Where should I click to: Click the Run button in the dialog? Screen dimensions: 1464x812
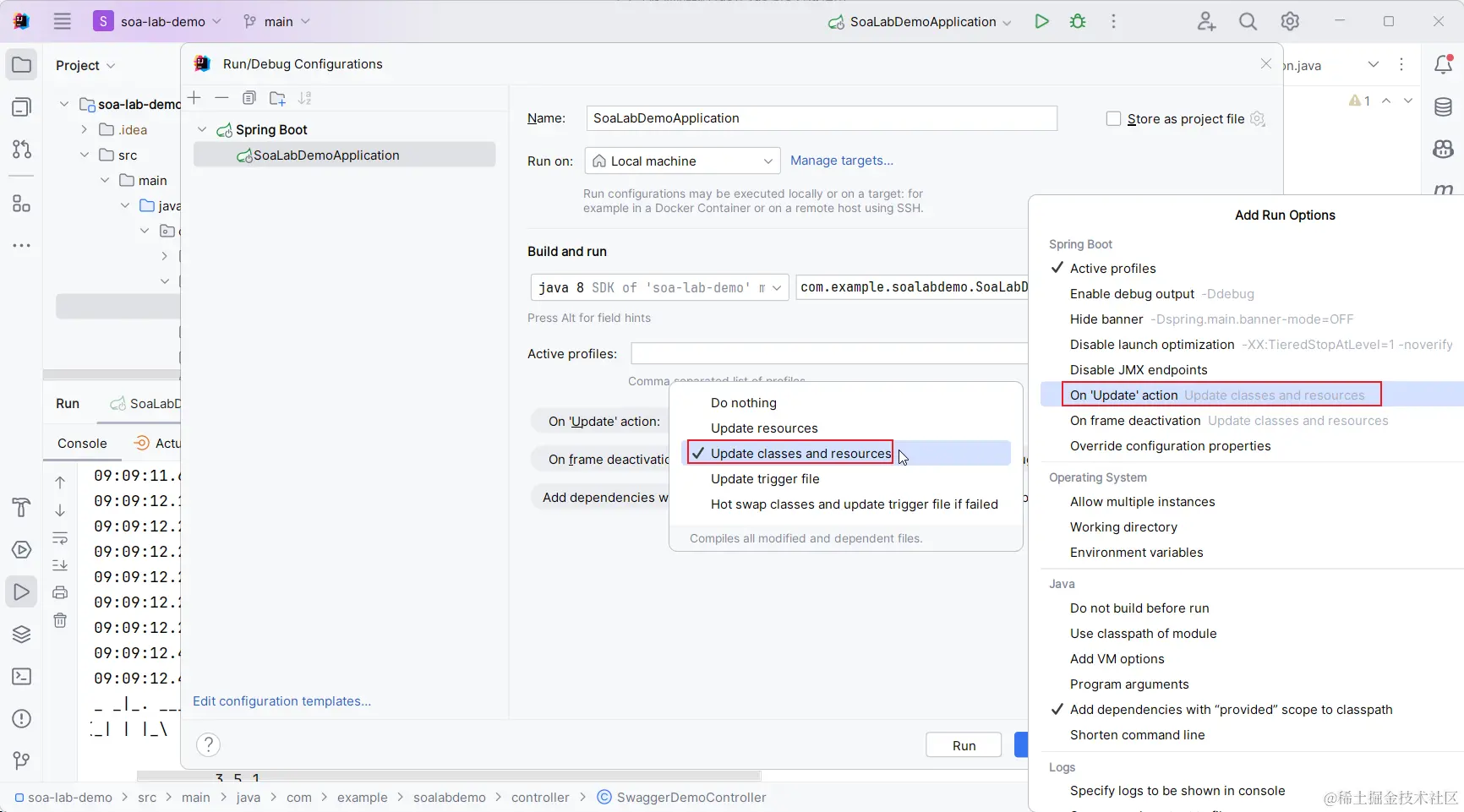(x=964, y=745)
